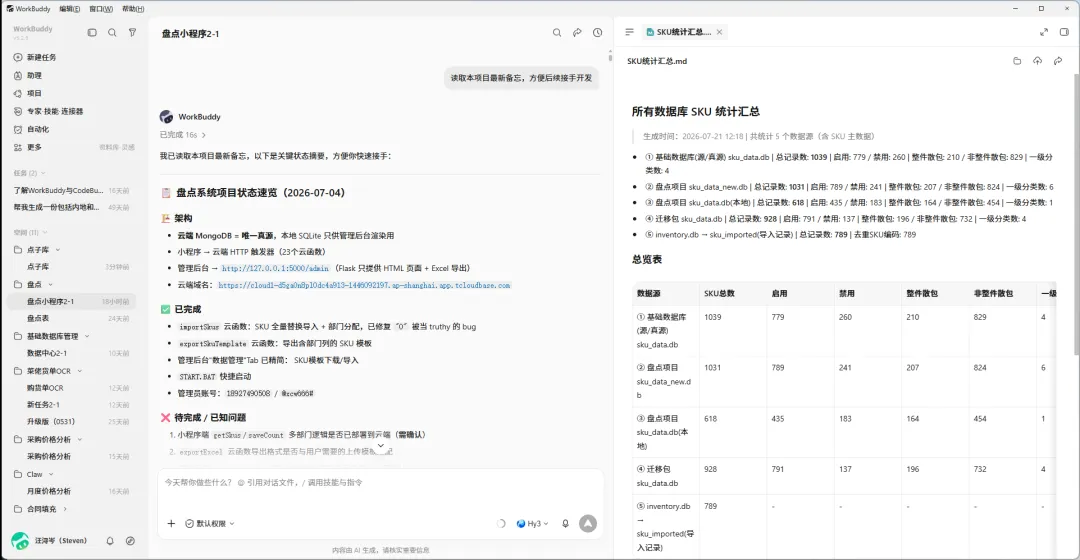Open the 窗口(W) menu
Viewport: 1080px width, 560px height.
(x=101, y=9)
